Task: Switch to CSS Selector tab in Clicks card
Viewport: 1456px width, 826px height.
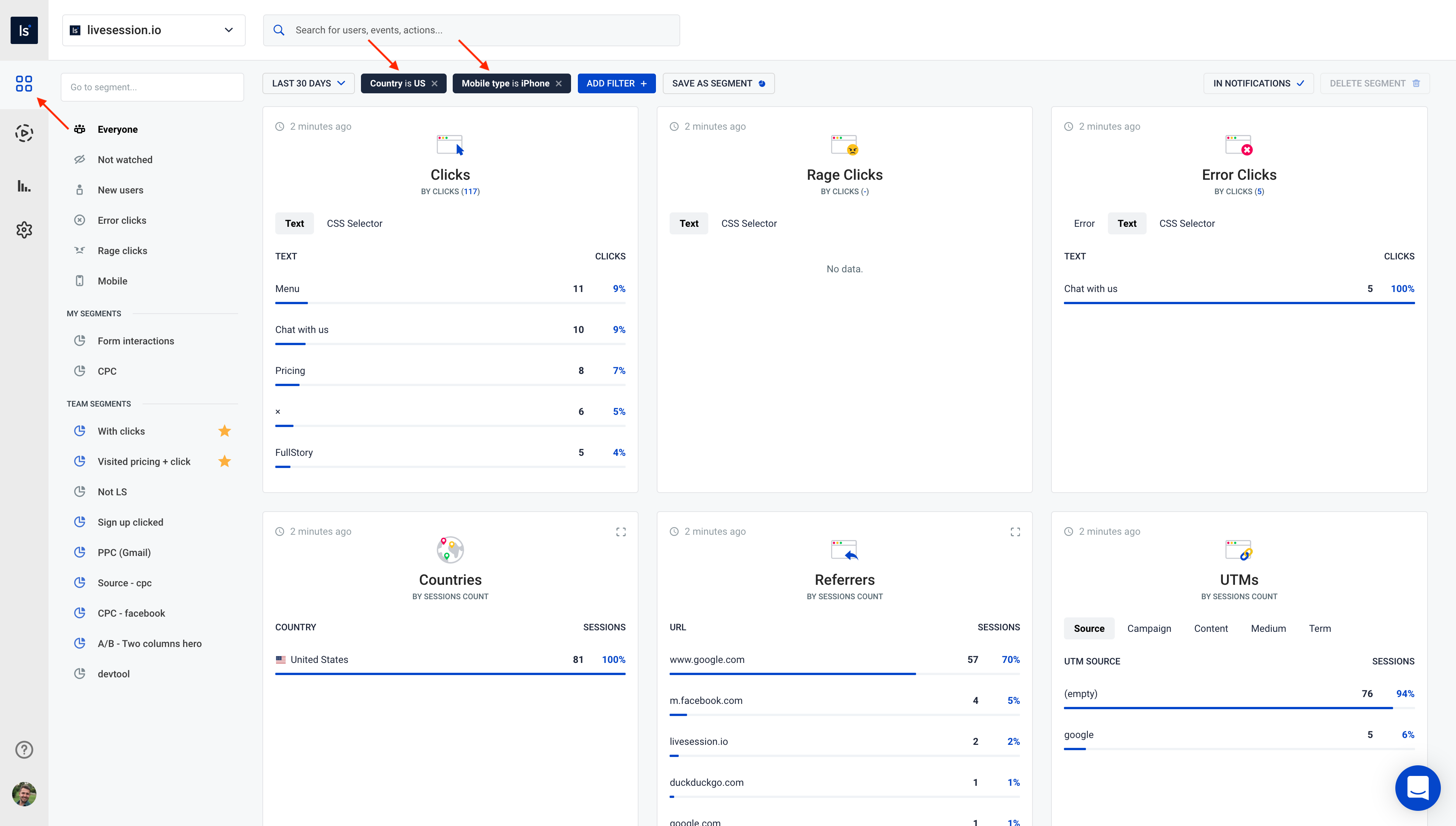Action: pos(355,223)
